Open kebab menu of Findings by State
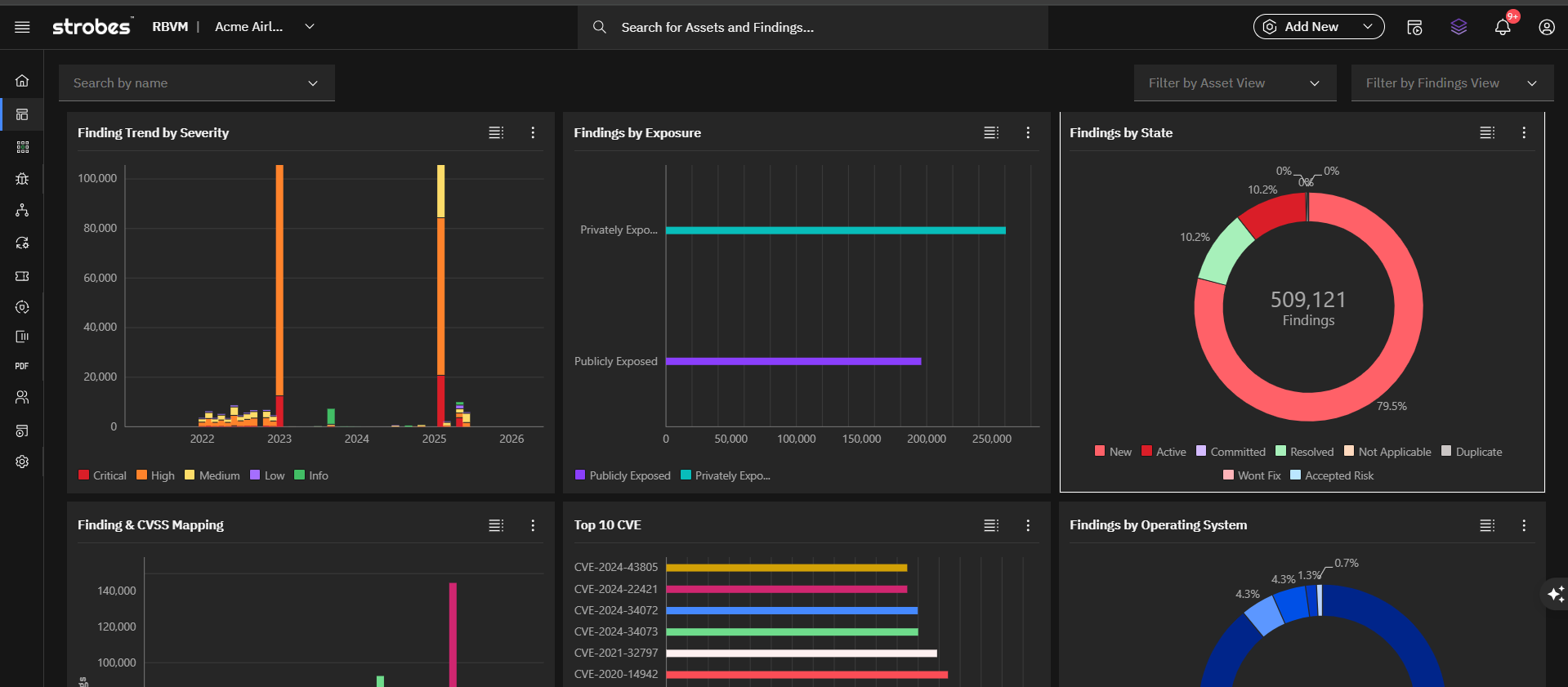The width and height of the screenshot is (1568, 687). [x=1524, y=132]
